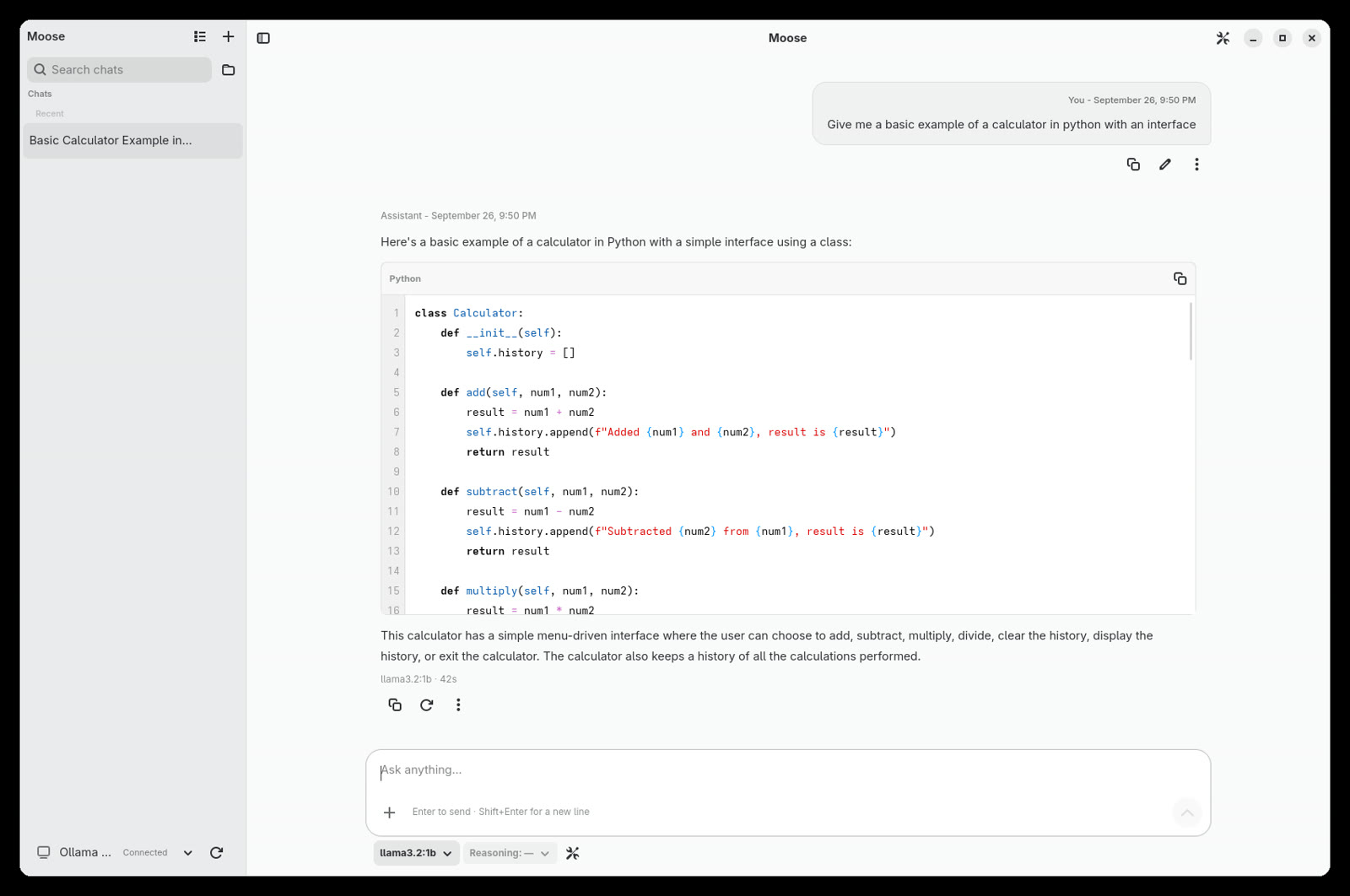Viewport: 1350px width, 896px height.
Task: Click the send message arrow button
Action: [x=1187, y=812]
